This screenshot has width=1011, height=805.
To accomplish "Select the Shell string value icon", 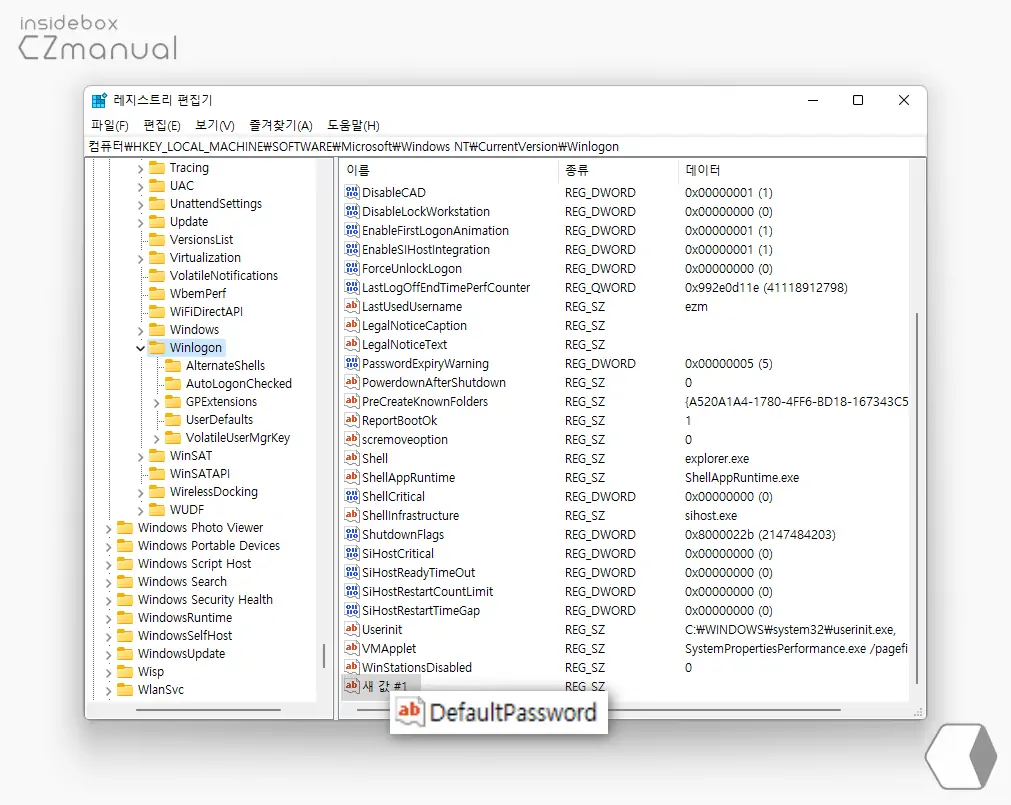I will [351, 459].
